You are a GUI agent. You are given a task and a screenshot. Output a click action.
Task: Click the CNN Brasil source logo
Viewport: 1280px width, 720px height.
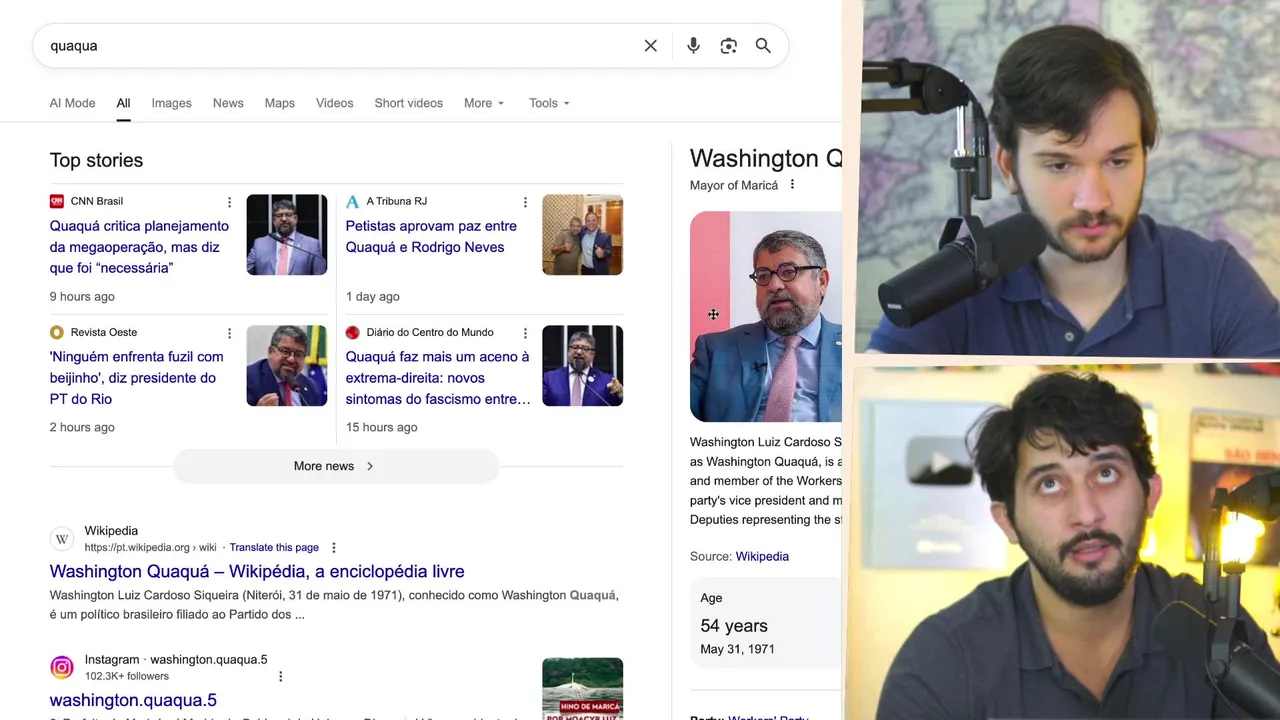click(x=57, y=201)
